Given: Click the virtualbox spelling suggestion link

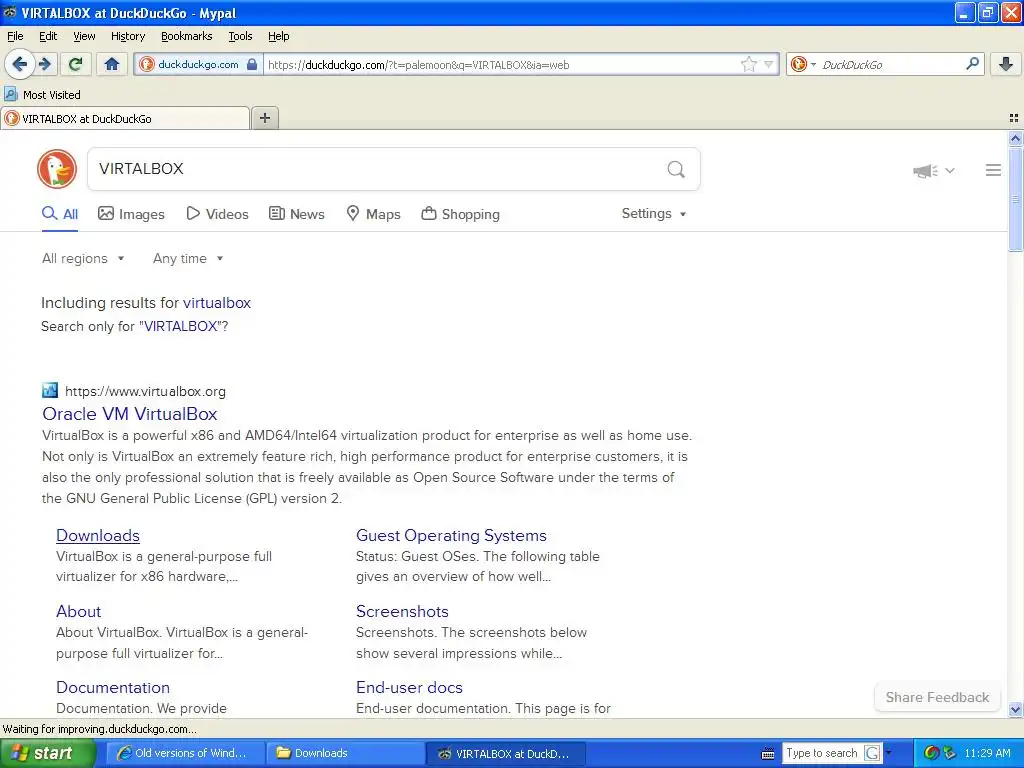Looking at the screenshot, I should coord(217,302).
